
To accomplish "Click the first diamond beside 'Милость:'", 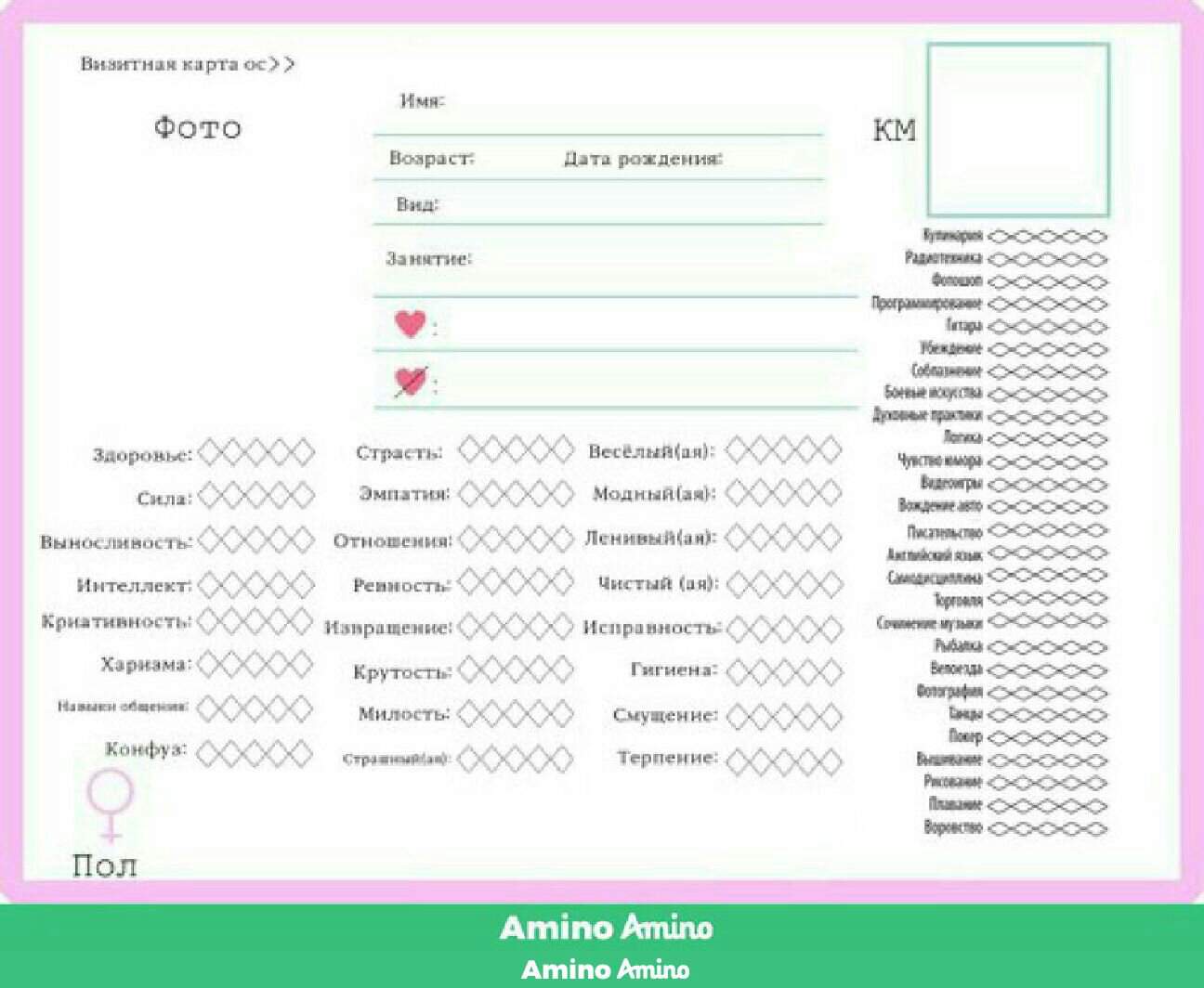I will coord(470,713).
